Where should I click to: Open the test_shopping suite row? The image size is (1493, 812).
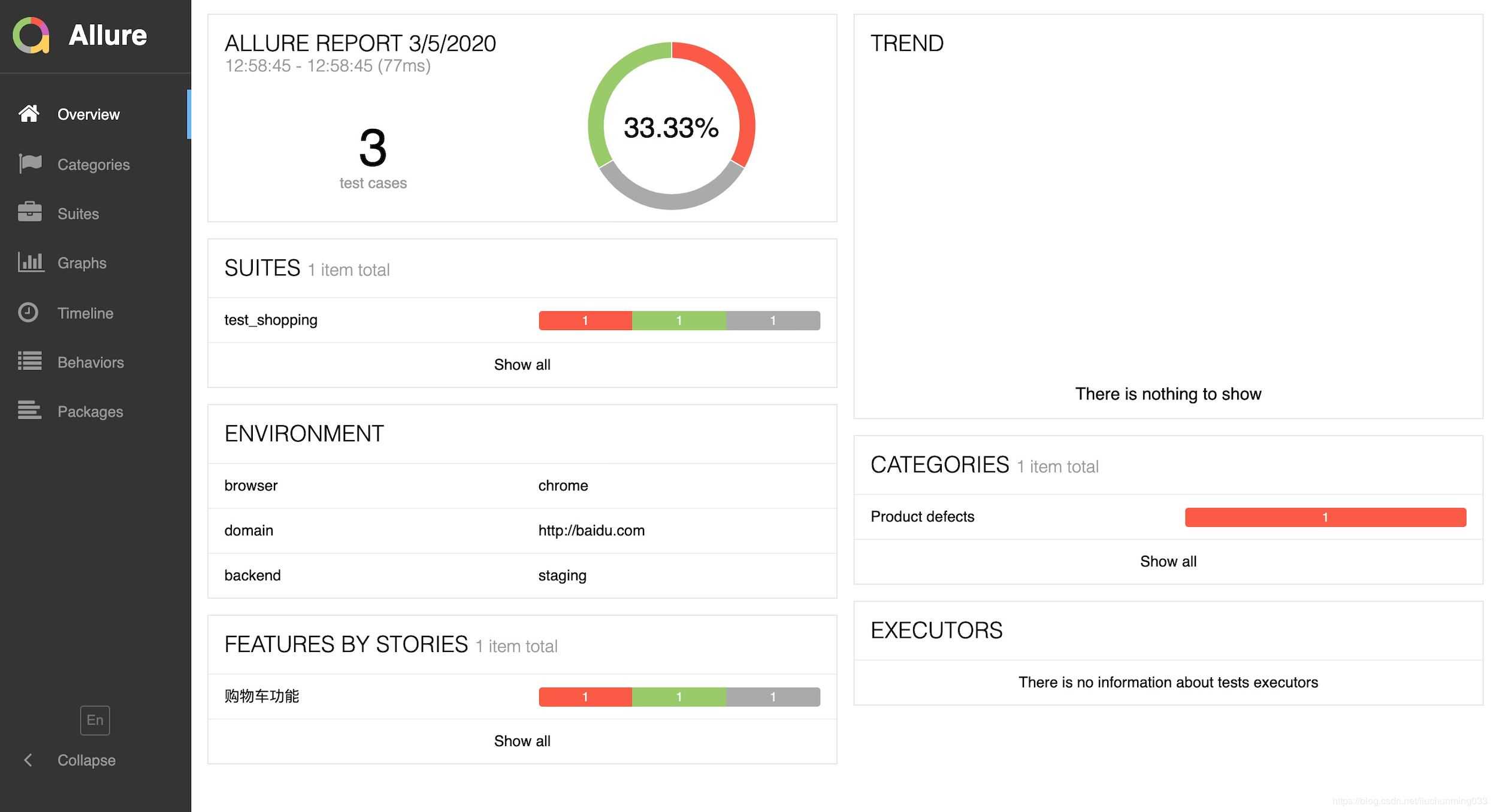point(271,320)
